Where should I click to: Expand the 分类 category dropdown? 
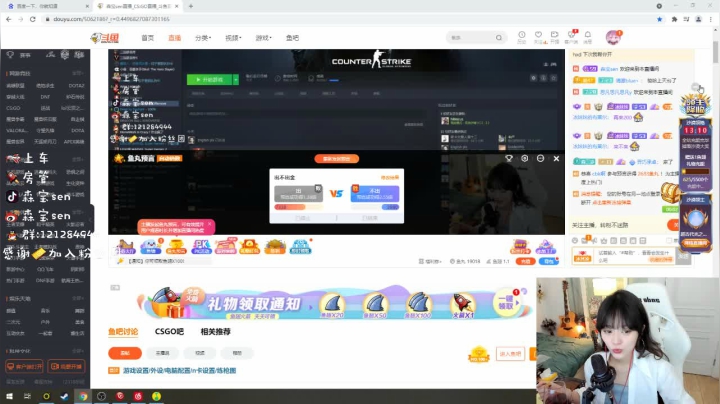[x=202, y=38]
